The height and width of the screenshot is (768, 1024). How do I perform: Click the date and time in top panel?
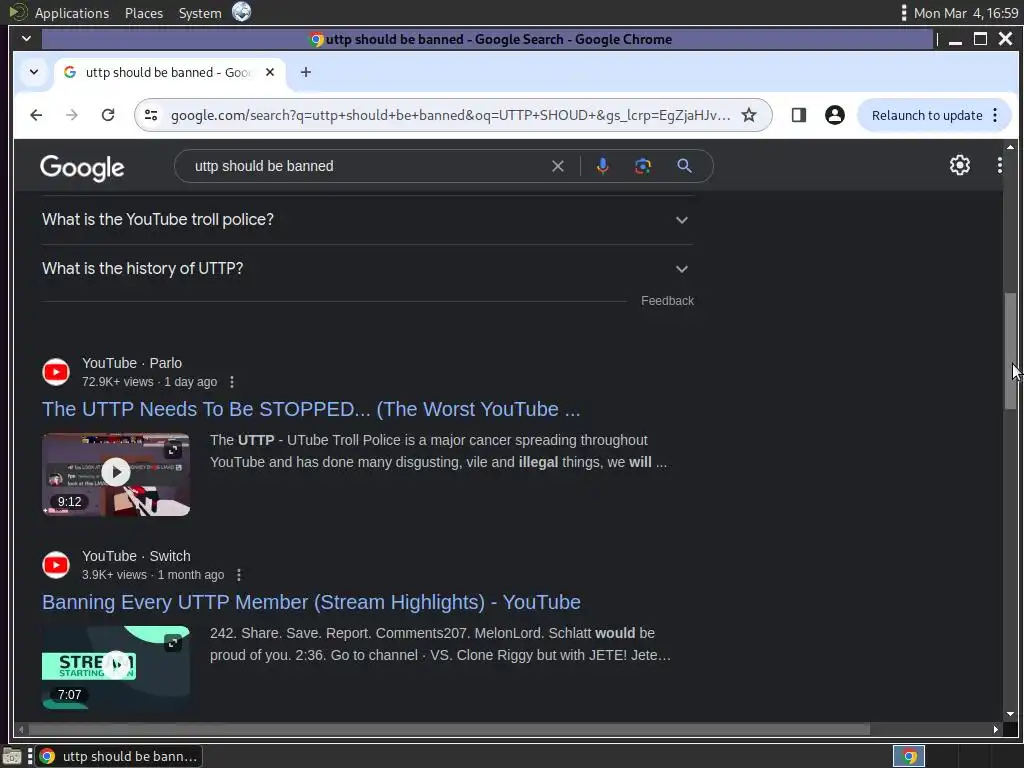[966, 13]
